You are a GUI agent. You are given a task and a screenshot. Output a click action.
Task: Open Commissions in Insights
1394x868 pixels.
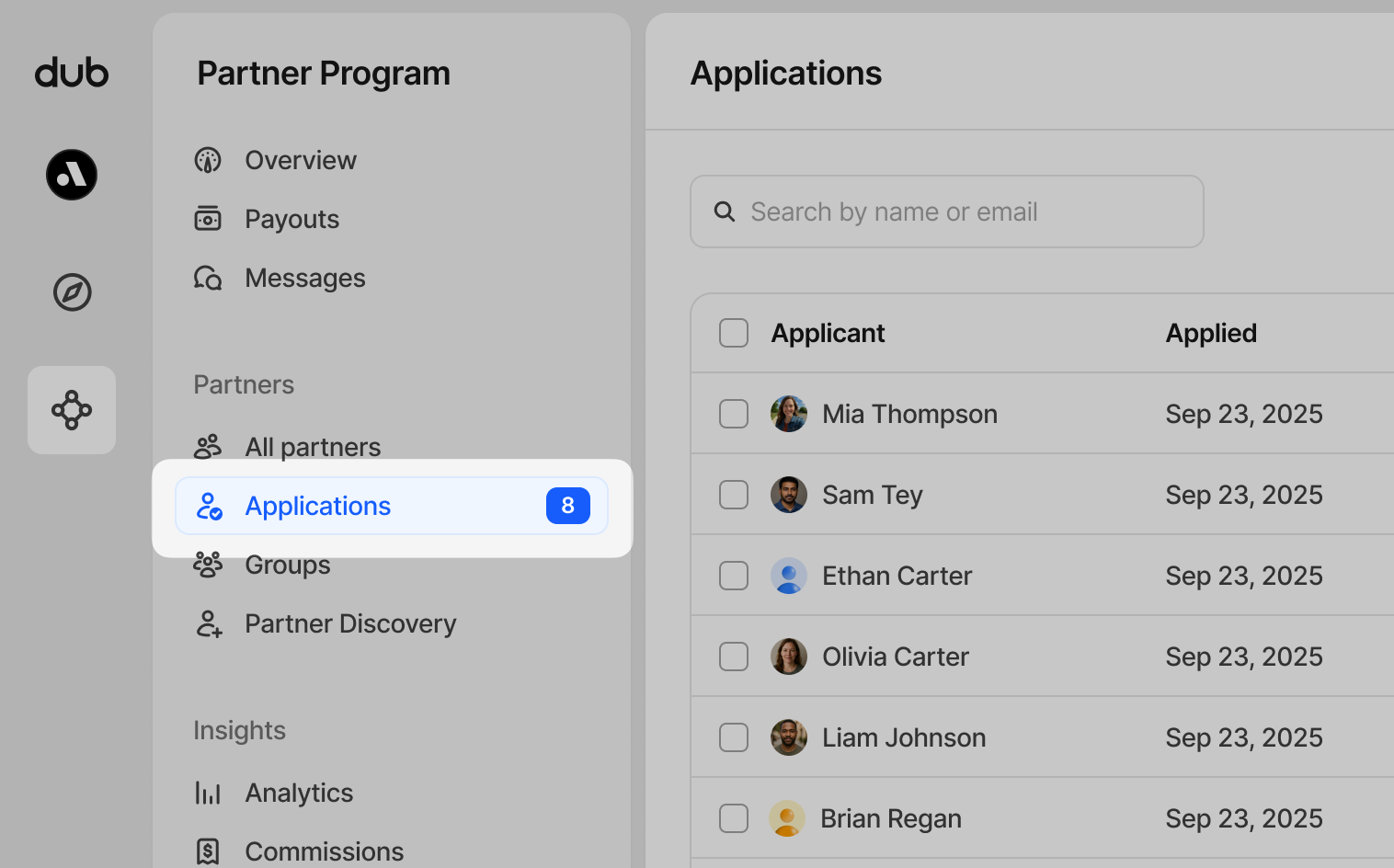coord(324,851)
